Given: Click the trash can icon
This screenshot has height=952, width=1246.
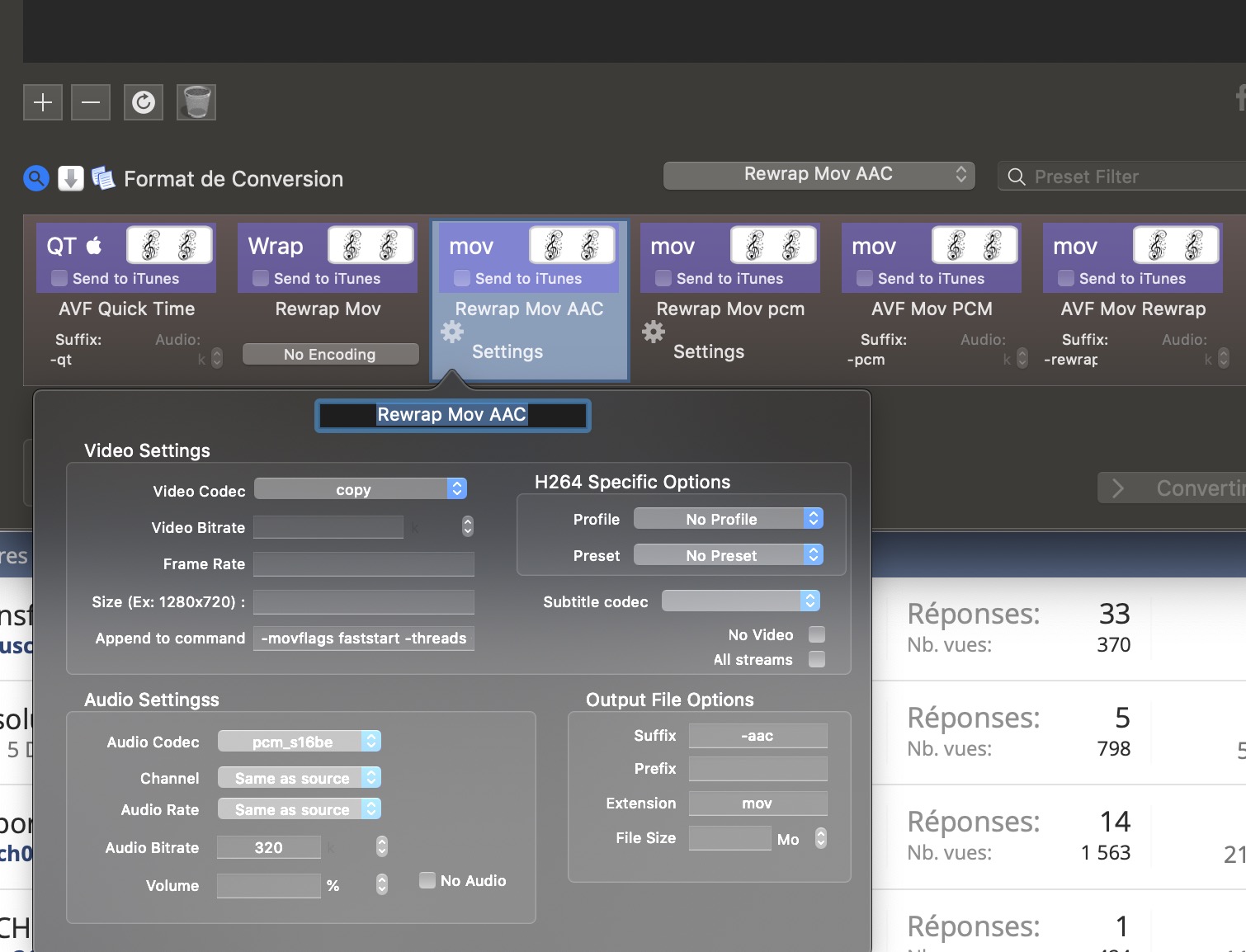Looking at the screenshot, I should 196,102.
